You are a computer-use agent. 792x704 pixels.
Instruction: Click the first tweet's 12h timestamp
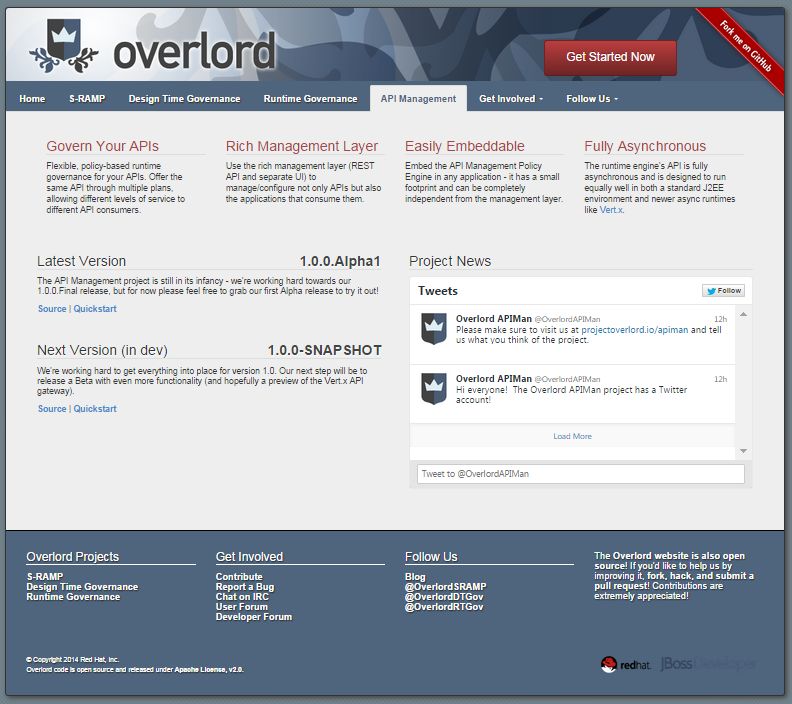(x=720, y=319)
